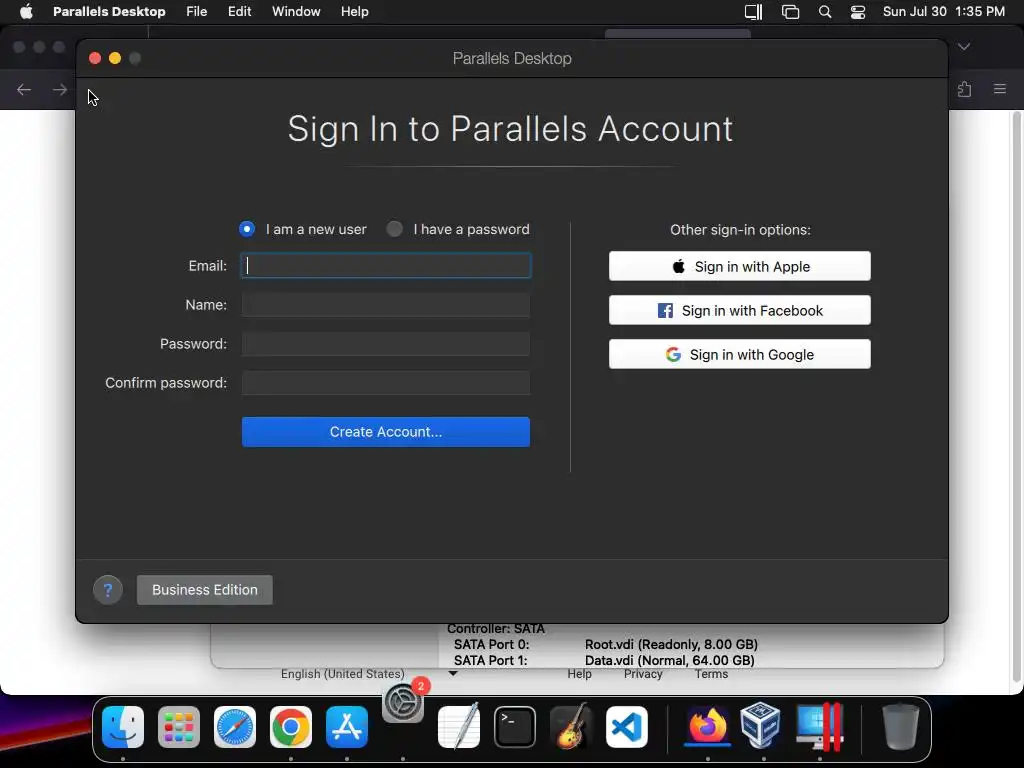Open TextEdit from the Dock
The image size is (1024, 768).
pos(459,727)
